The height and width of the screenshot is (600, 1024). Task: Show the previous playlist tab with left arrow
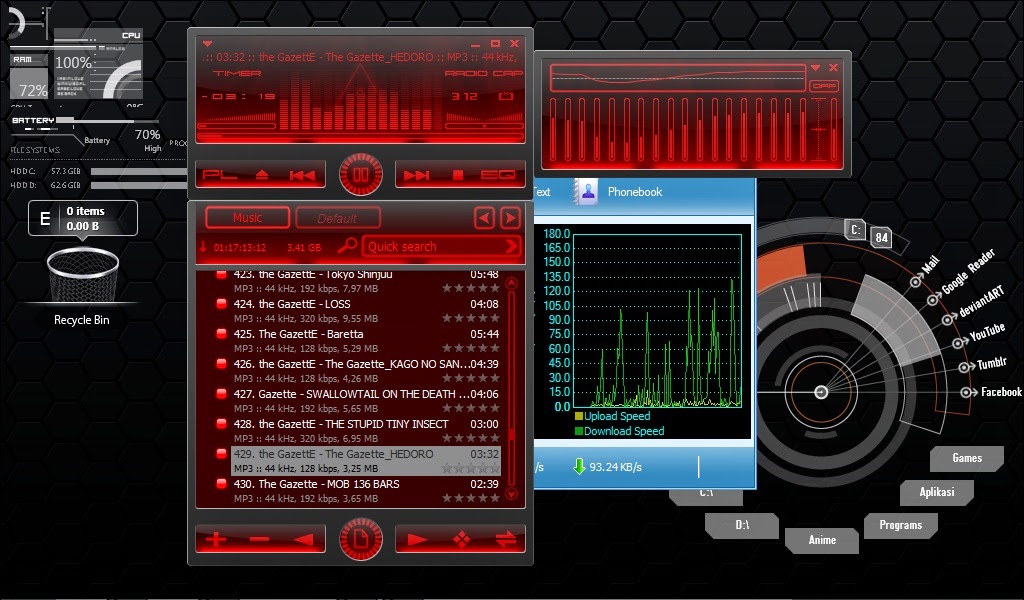click(484, 217)
